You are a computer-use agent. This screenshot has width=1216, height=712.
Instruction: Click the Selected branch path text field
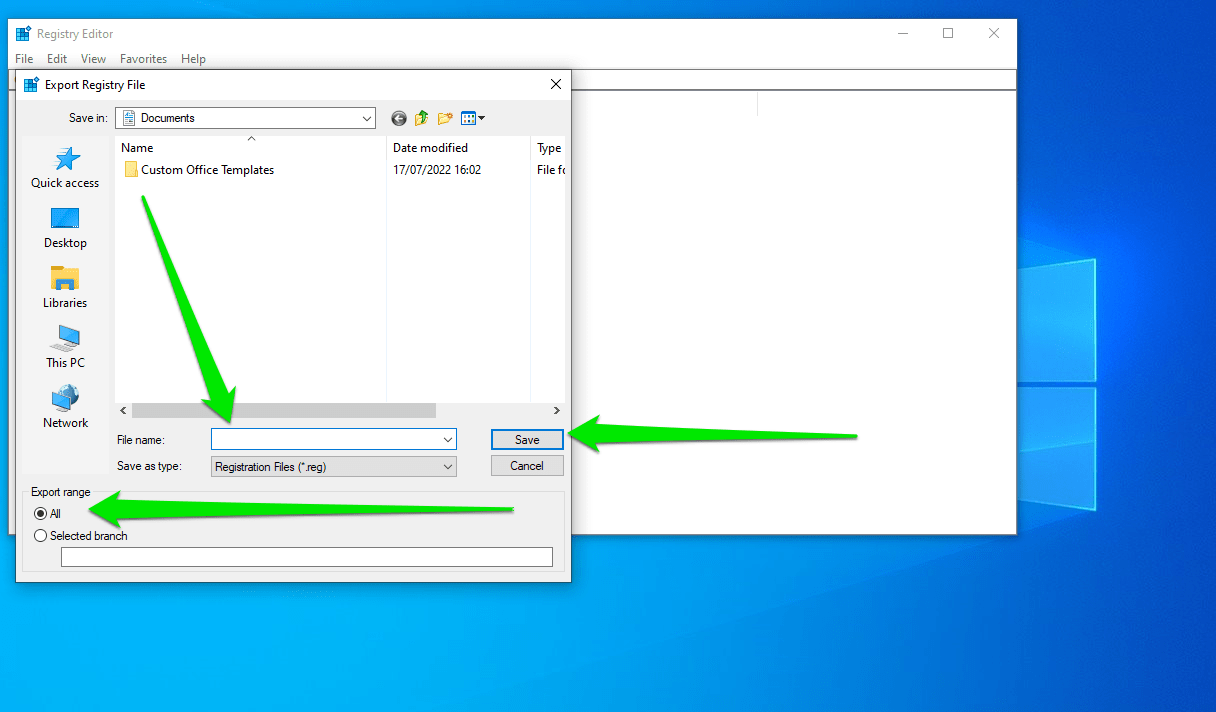[307, 557]
